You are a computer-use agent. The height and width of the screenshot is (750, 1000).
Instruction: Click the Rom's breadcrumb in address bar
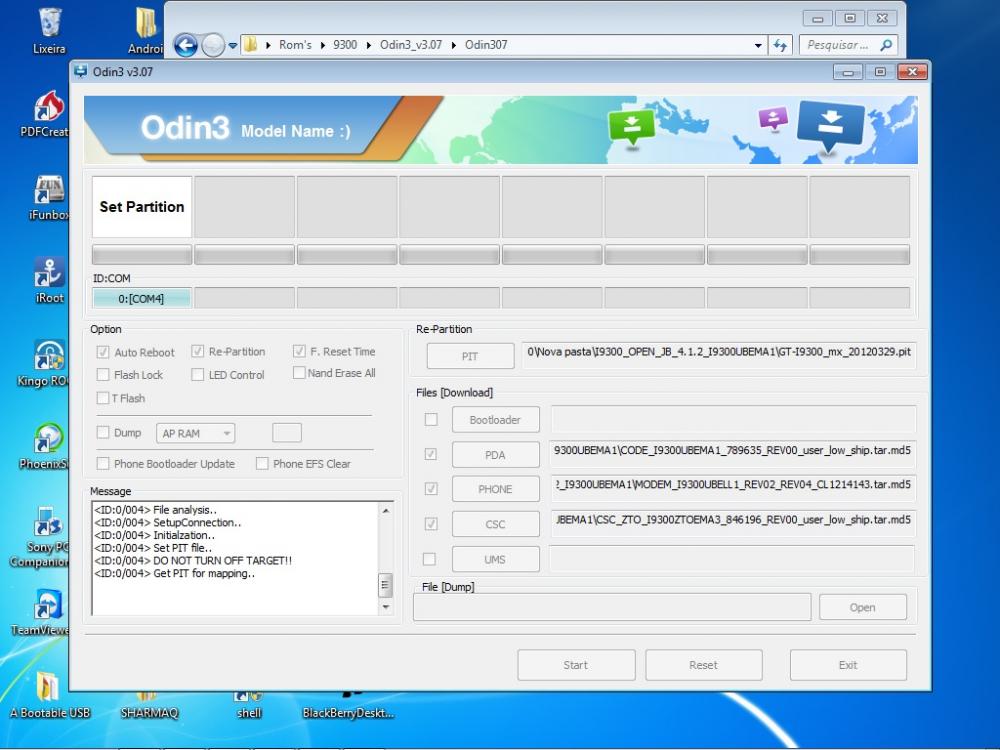[x=295, y=45]
